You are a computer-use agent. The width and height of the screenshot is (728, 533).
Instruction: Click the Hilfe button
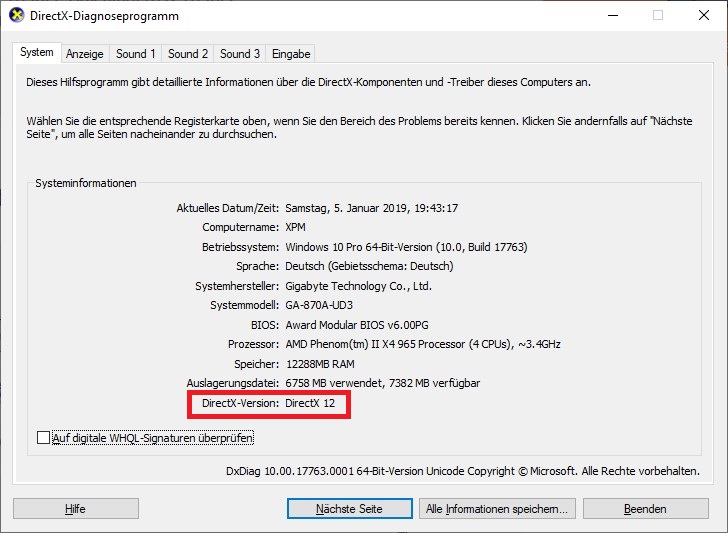point(76,508)
